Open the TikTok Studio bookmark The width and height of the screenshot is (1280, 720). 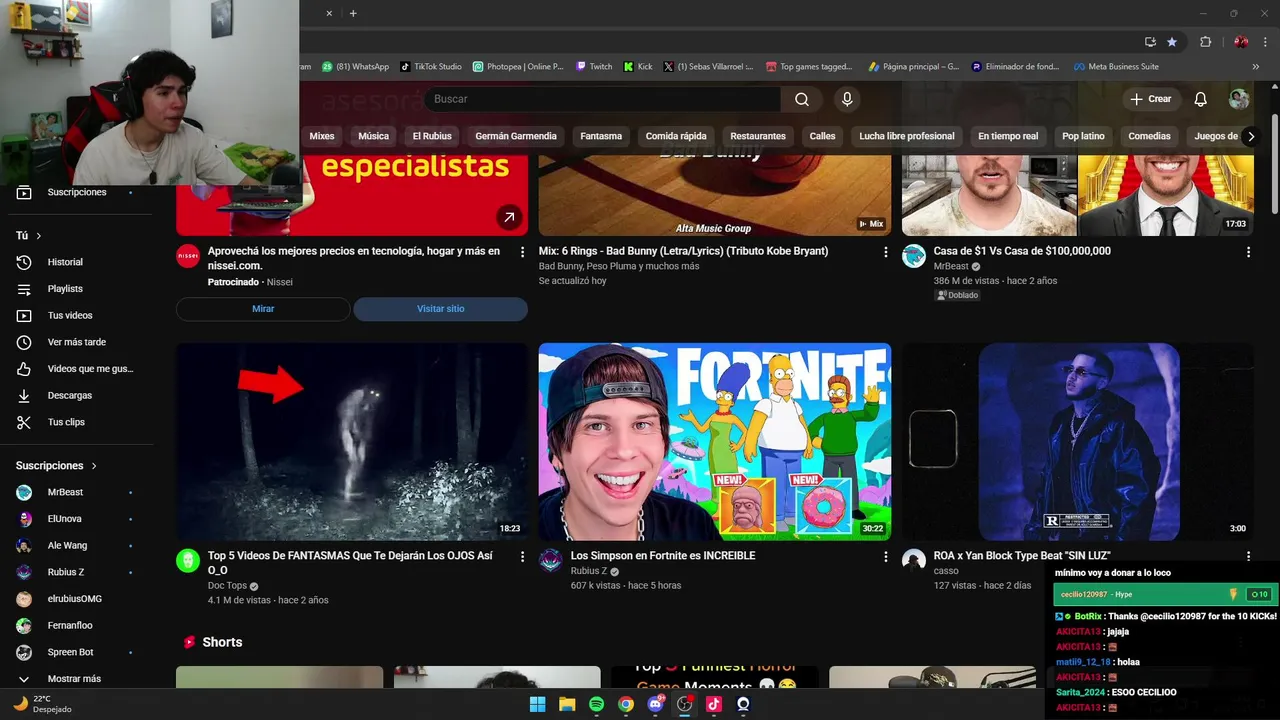[x=432, y=67]
